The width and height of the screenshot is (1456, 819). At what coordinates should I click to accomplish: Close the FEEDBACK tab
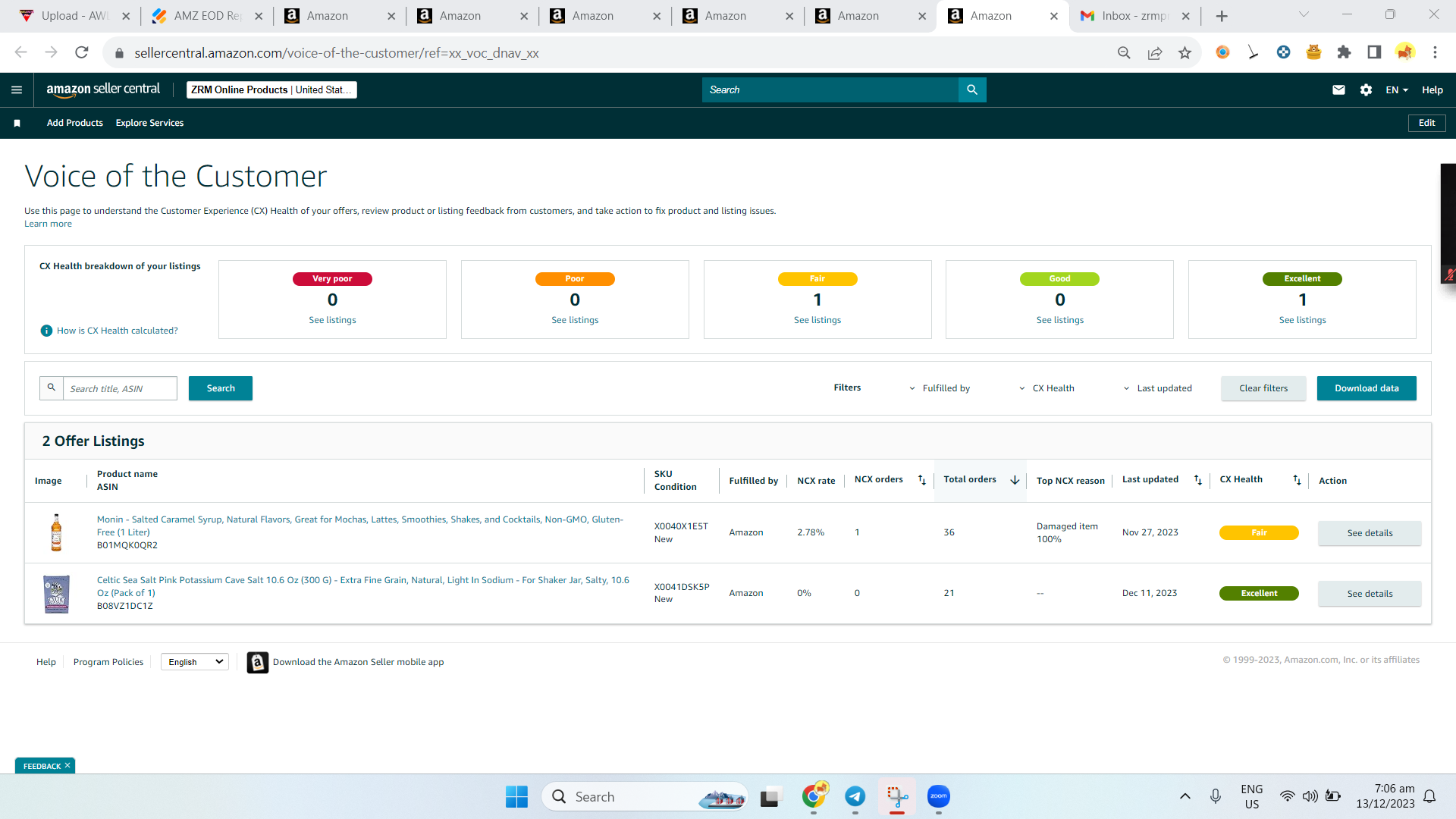[67, 766]
